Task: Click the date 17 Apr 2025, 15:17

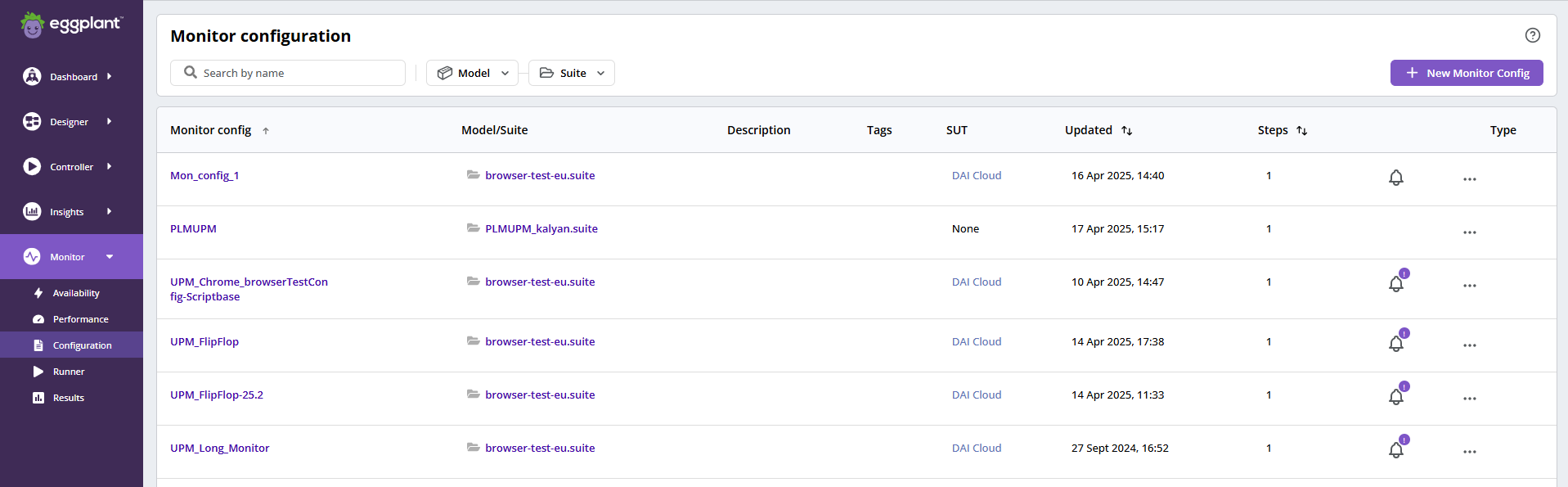Action: [x=1117, y=228]
